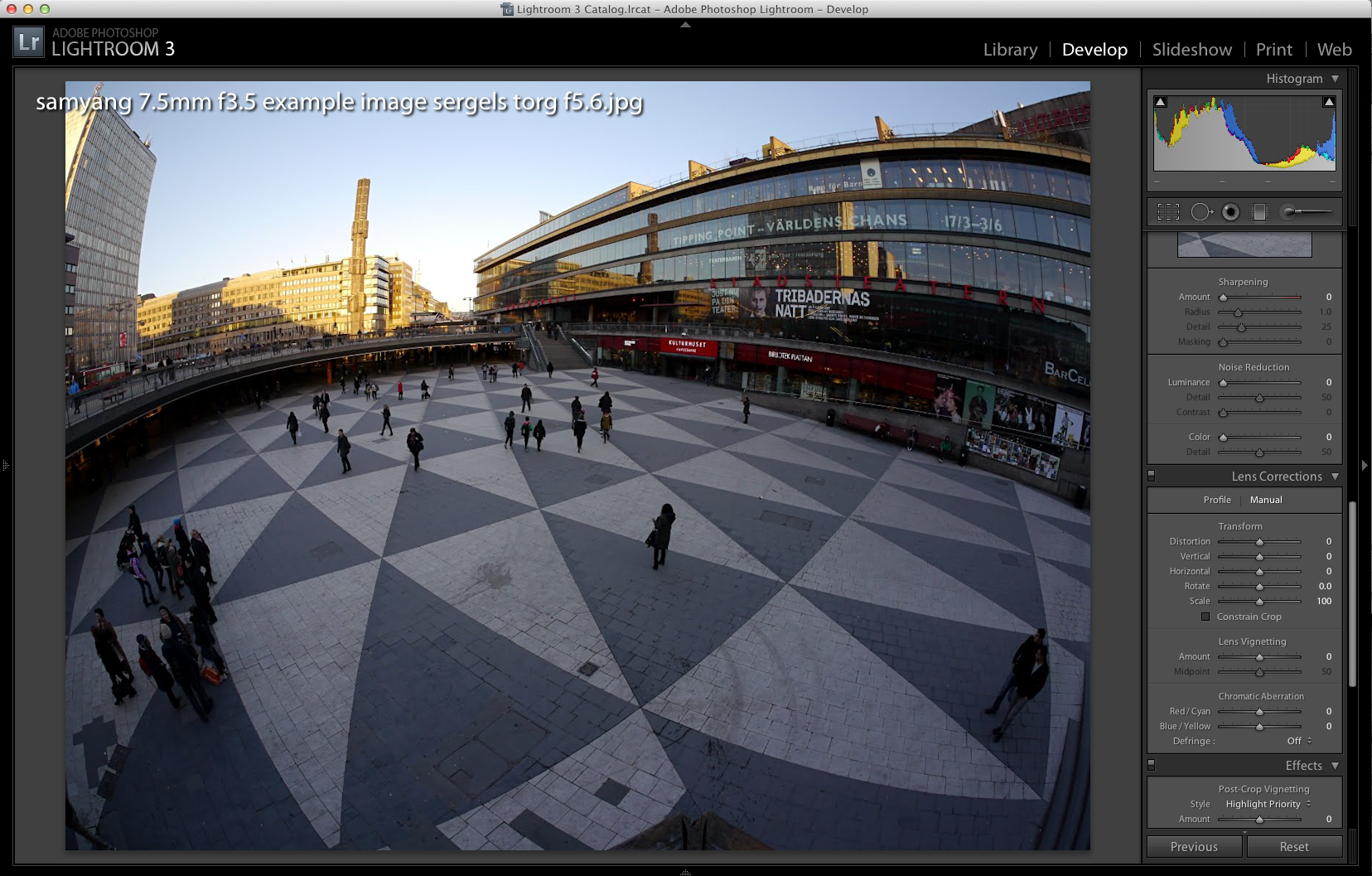Image resolution: width=1372 pixels, height=876 pixels.
Task: Click the Scale value 100
Action: tap(1324, 601)
